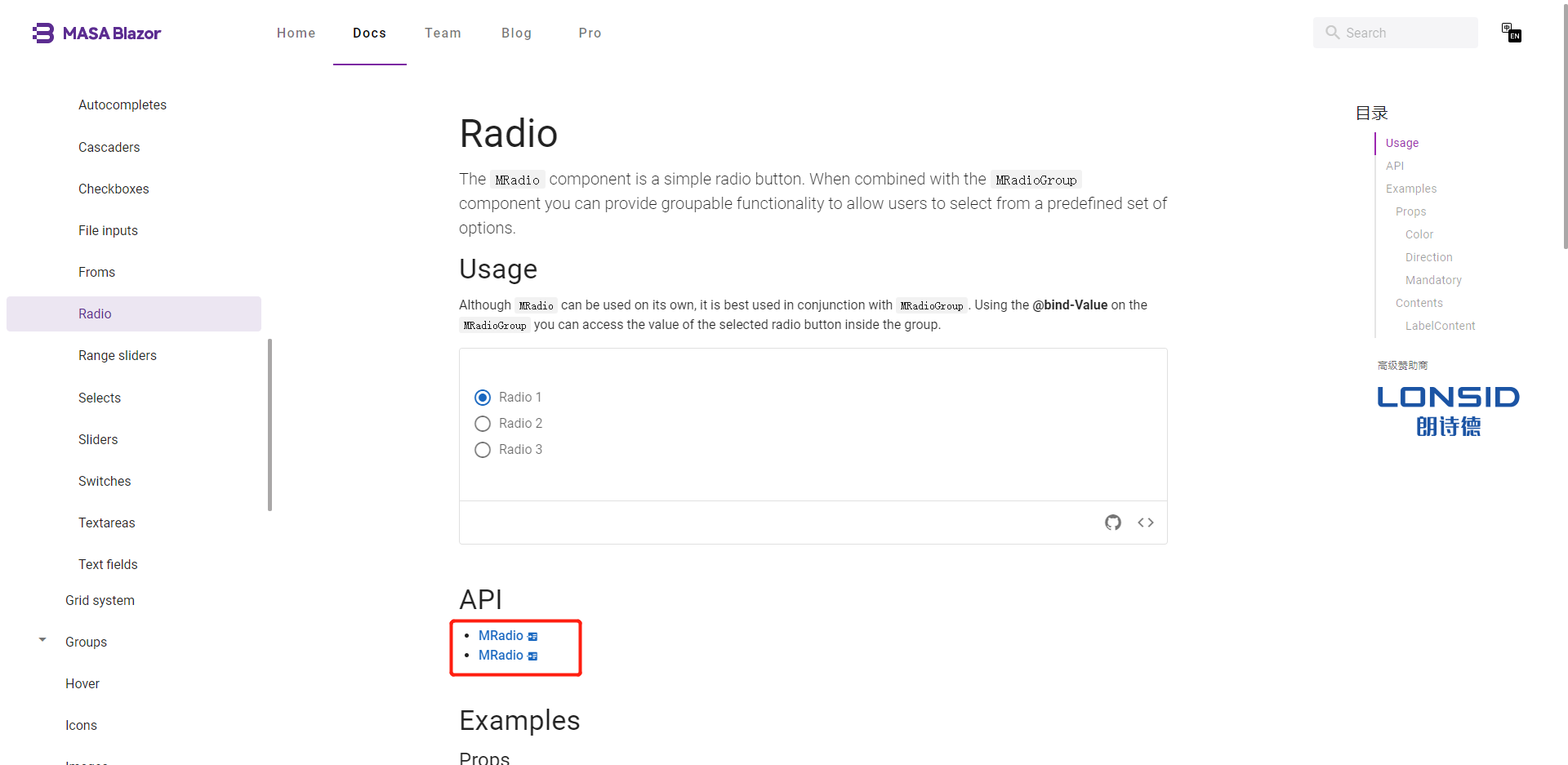Expand the Groups section arrow
This screenshot has height=765, width=1568.
[x=42, y=640]
